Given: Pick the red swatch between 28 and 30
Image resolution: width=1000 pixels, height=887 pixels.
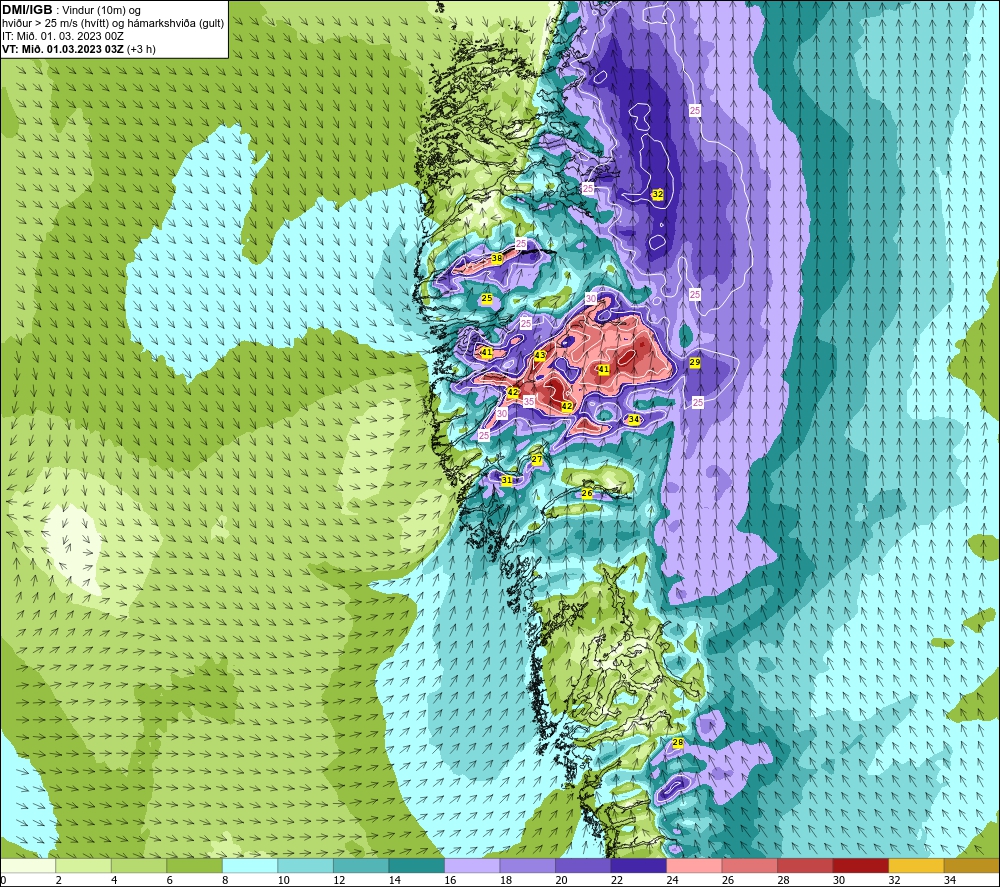Looking at the screenshot, I should point(805,865).
